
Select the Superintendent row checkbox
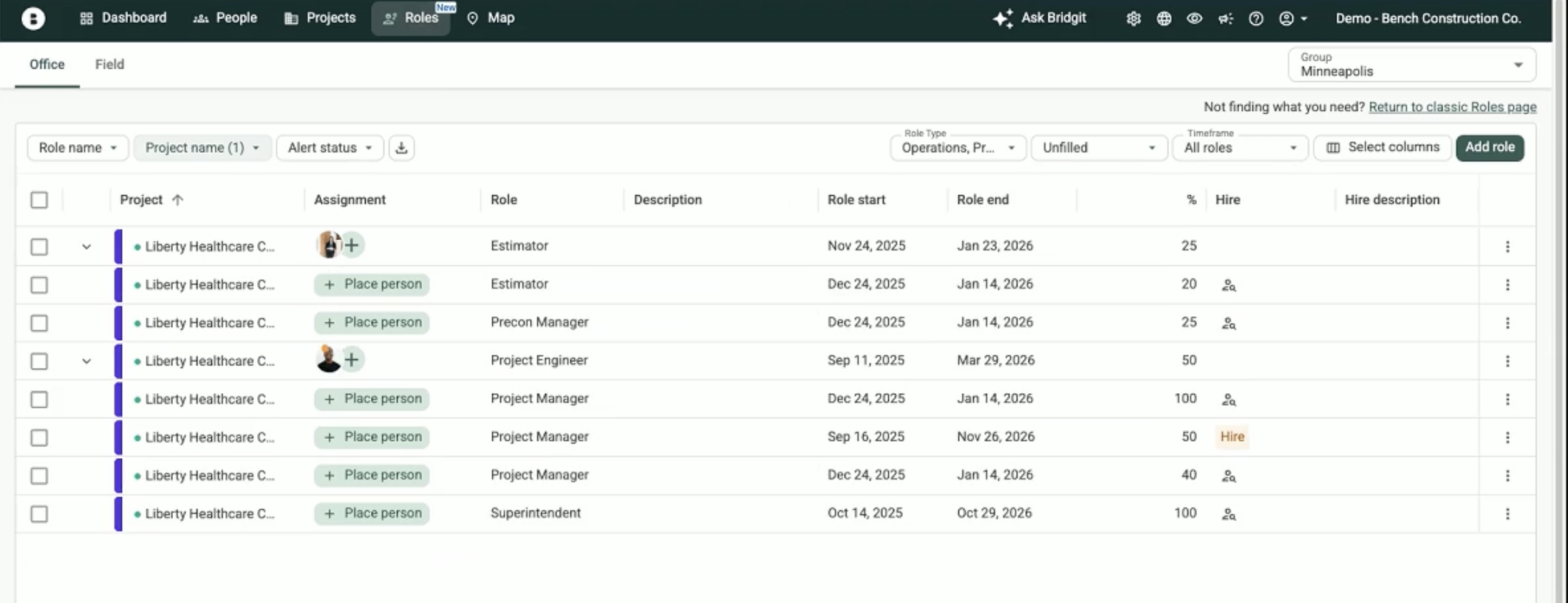39,514
